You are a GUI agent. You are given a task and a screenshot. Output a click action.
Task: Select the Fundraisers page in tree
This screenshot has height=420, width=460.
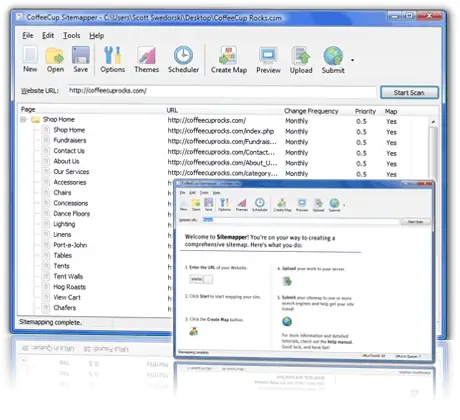pos(70,140)
